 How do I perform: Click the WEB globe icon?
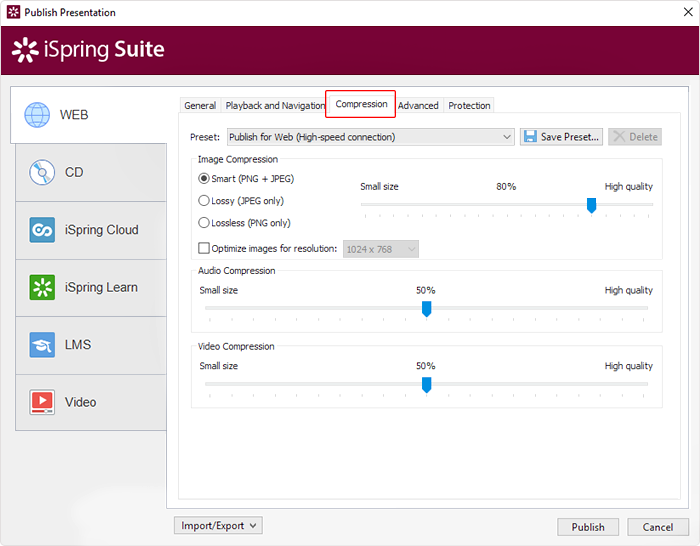[37, 115]
